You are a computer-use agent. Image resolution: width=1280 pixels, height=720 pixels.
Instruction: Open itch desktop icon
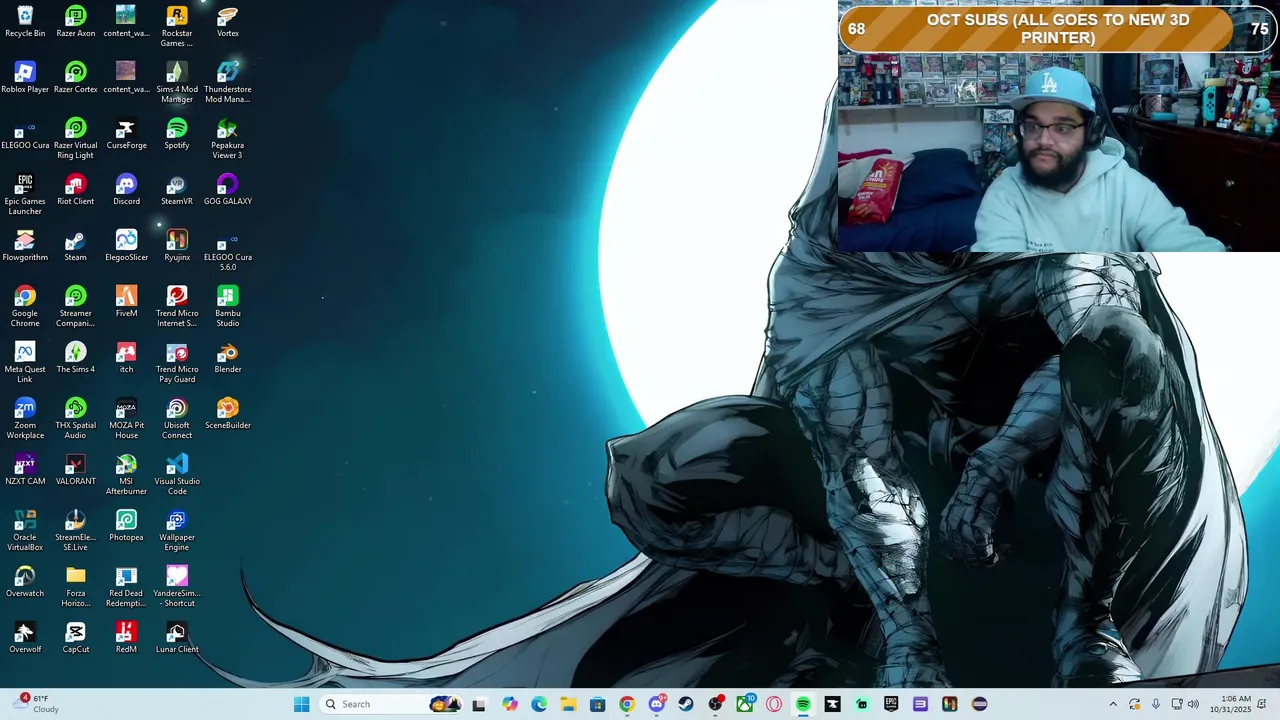(x=126, y=358)
